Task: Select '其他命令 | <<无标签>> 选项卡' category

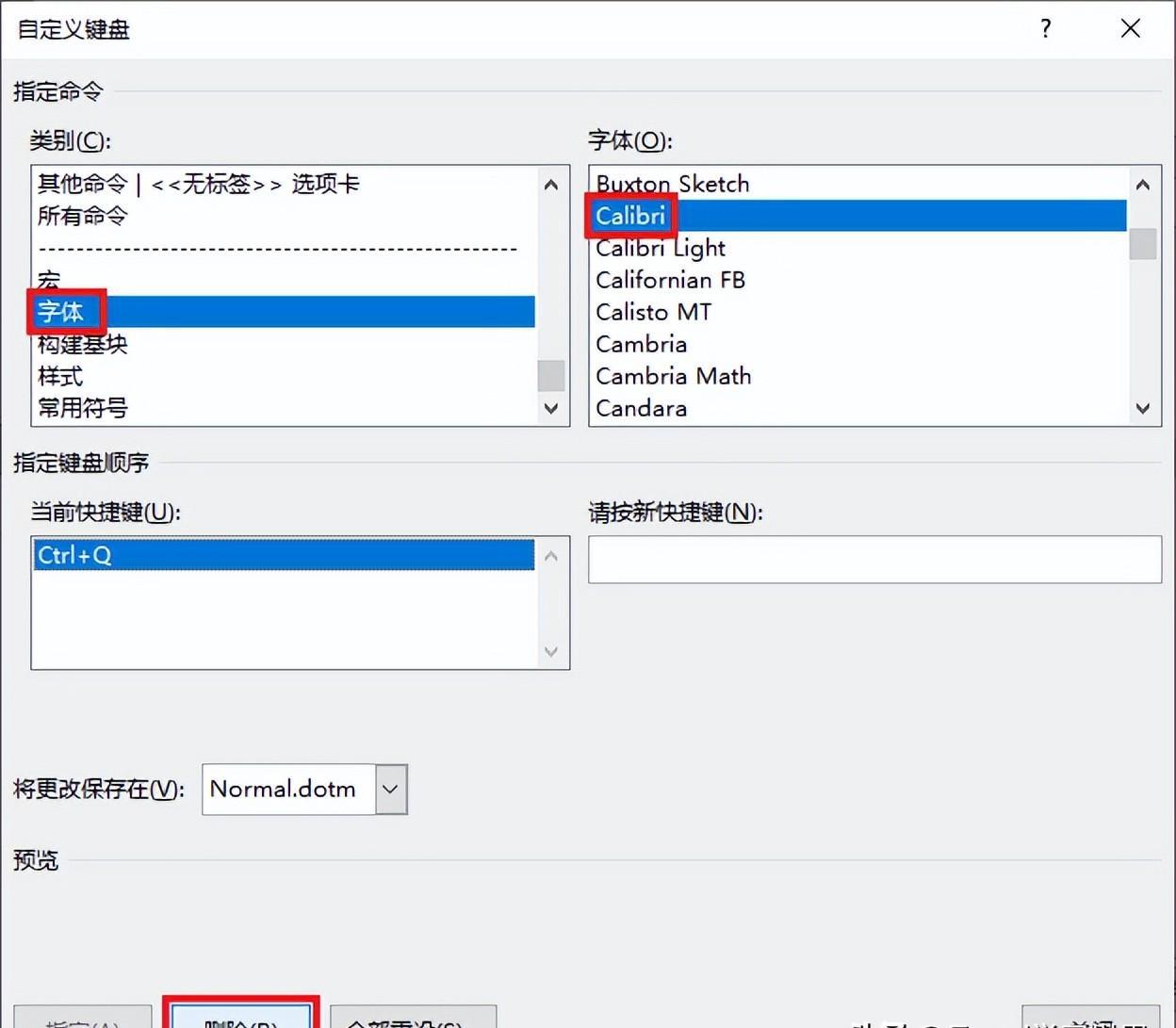Action: [x=284, y=184]
